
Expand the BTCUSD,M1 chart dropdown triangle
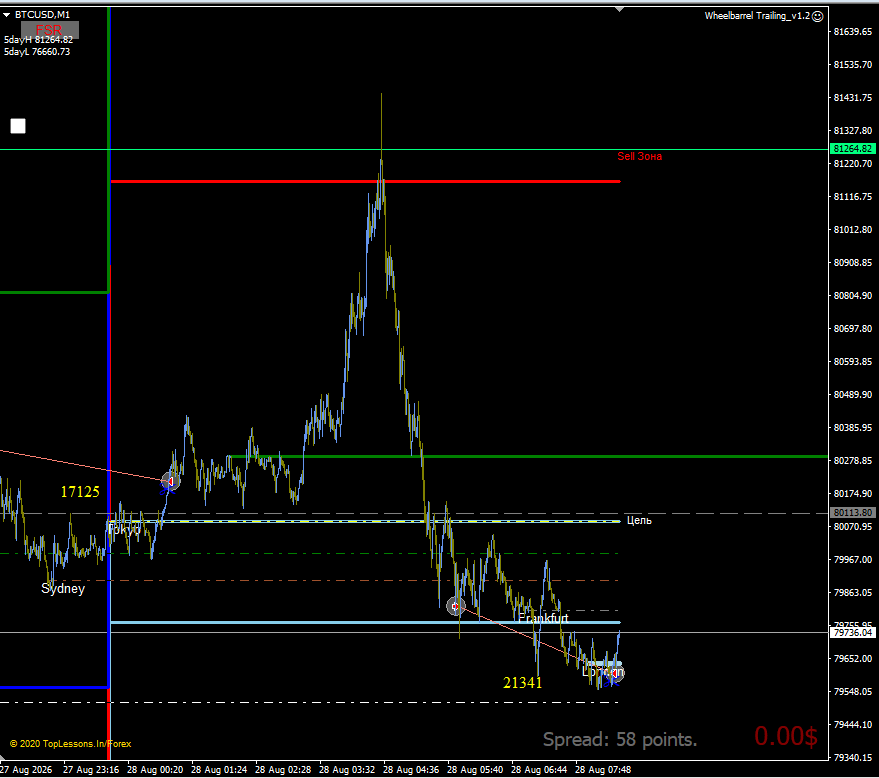7,15
